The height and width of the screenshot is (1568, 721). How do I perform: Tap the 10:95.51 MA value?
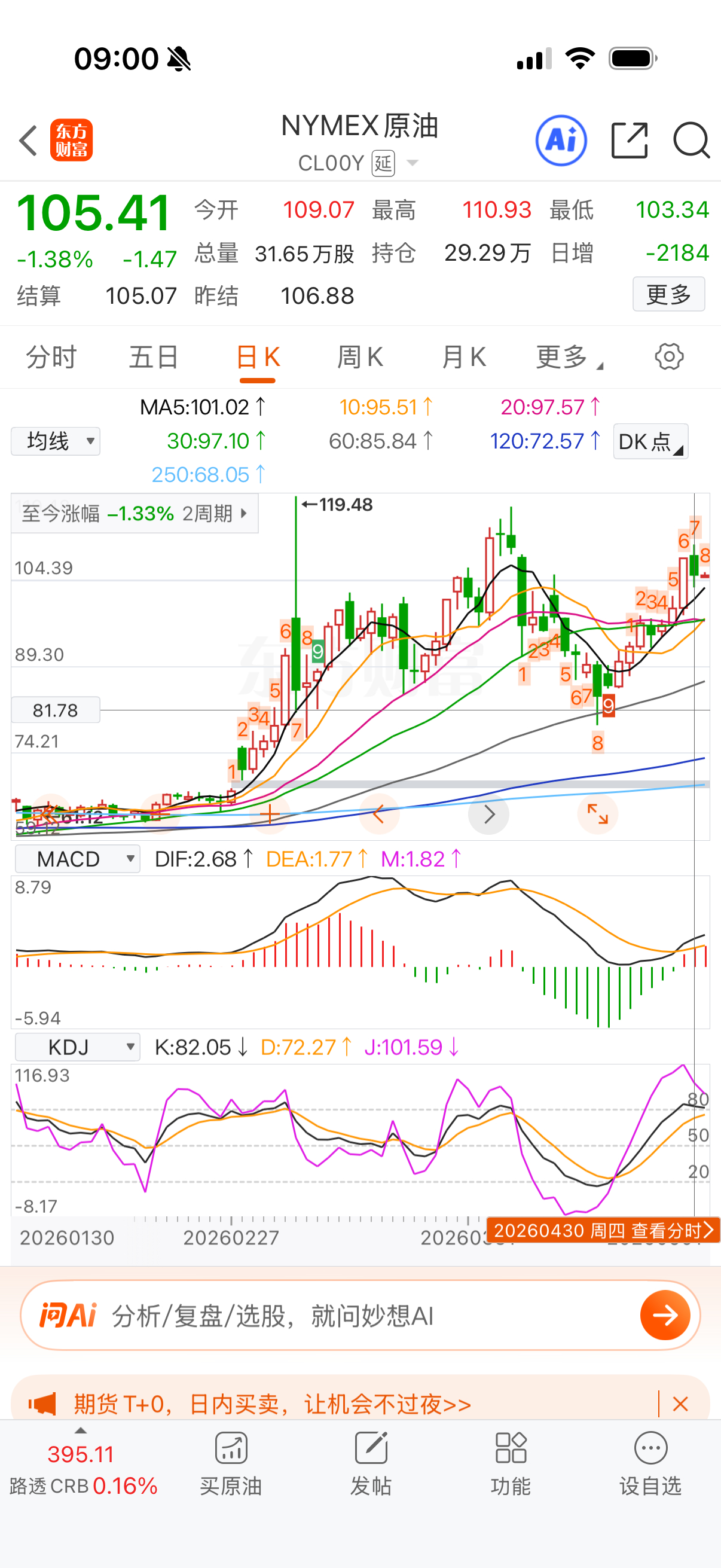click(x=386, y=407)
